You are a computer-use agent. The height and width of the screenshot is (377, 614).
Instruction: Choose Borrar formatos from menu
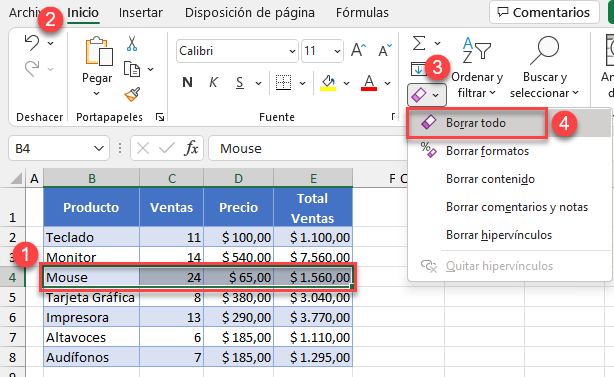tap(509, 151)
